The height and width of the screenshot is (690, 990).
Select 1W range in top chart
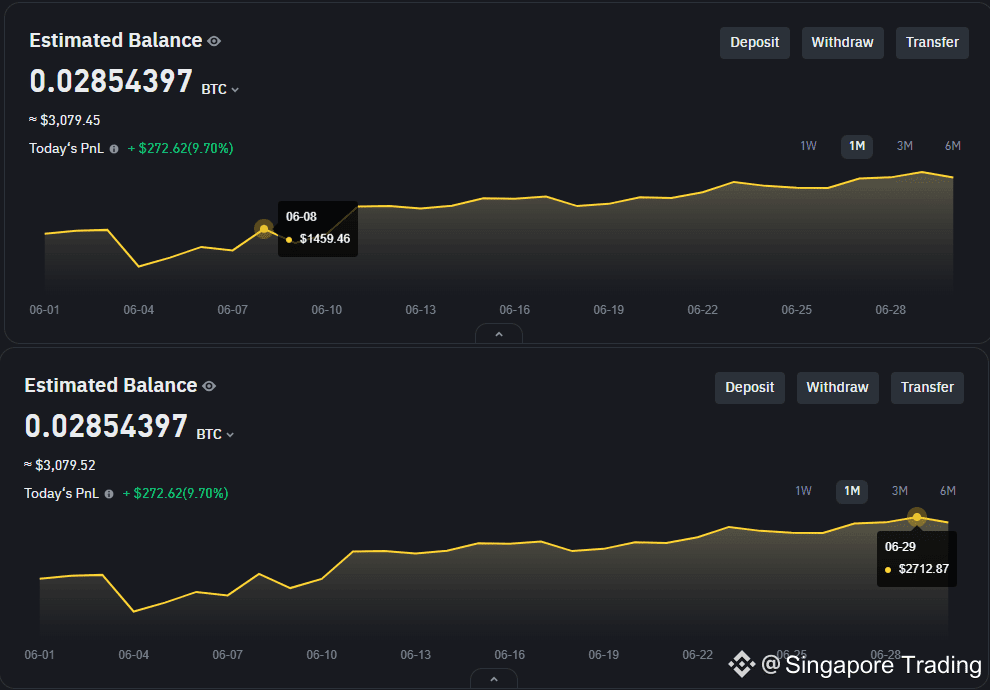[x=808, y=146]
